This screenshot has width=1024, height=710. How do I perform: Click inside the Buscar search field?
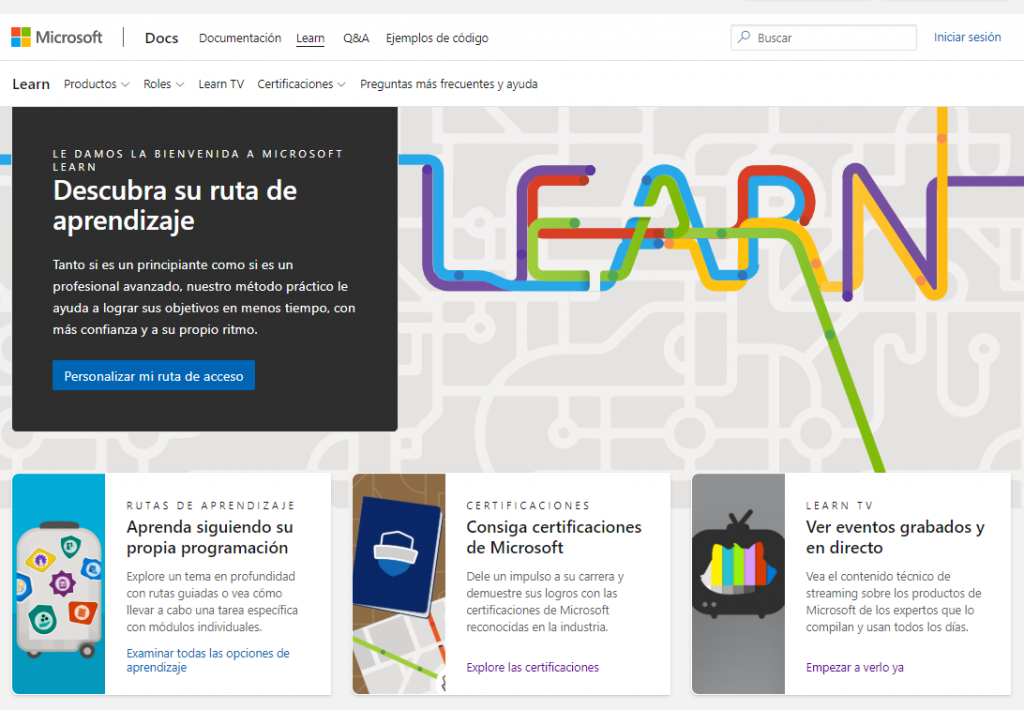(820, 37)
